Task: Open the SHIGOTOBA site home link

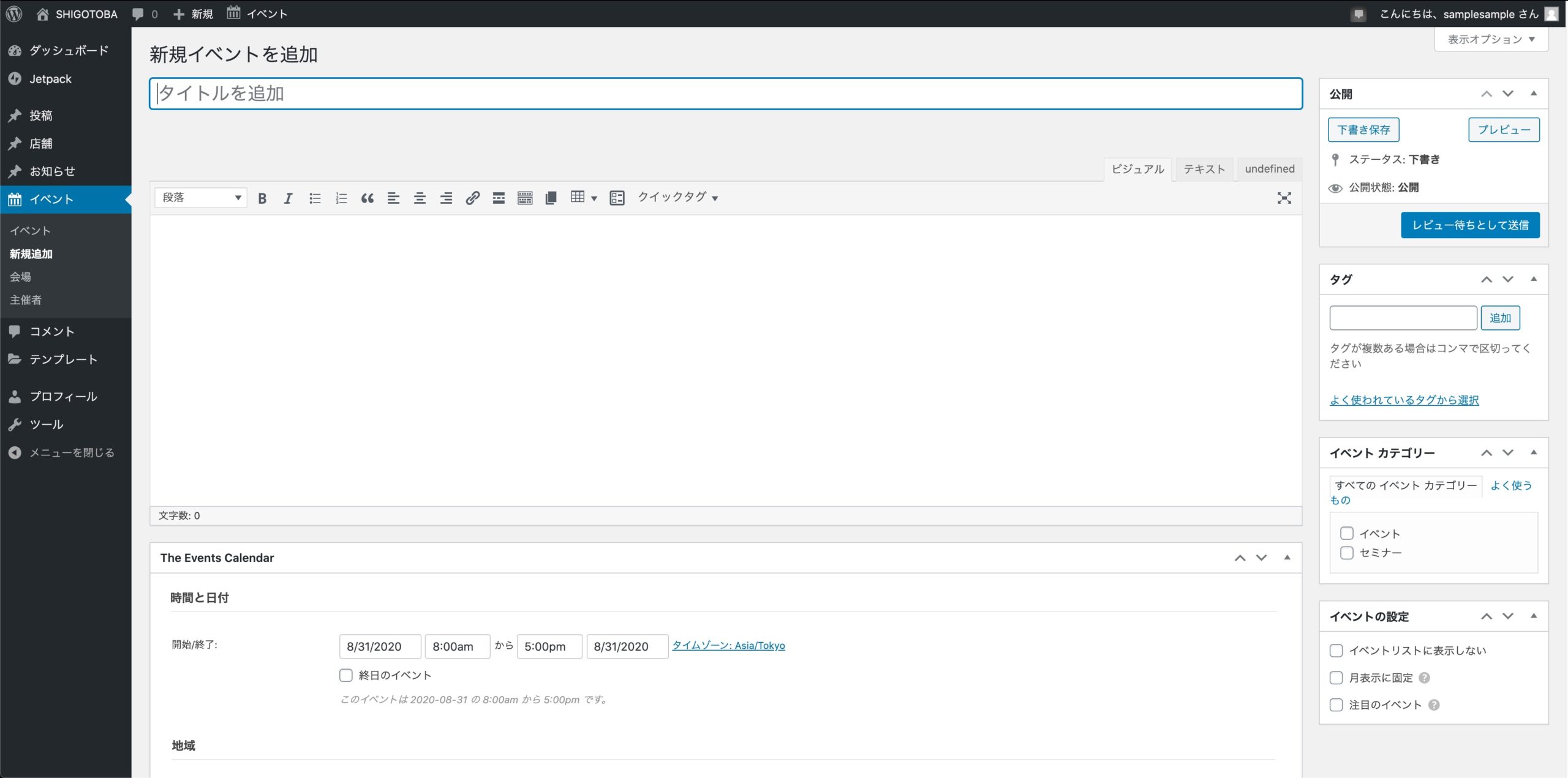Action: pyautogui.click(x=77, y=13)
